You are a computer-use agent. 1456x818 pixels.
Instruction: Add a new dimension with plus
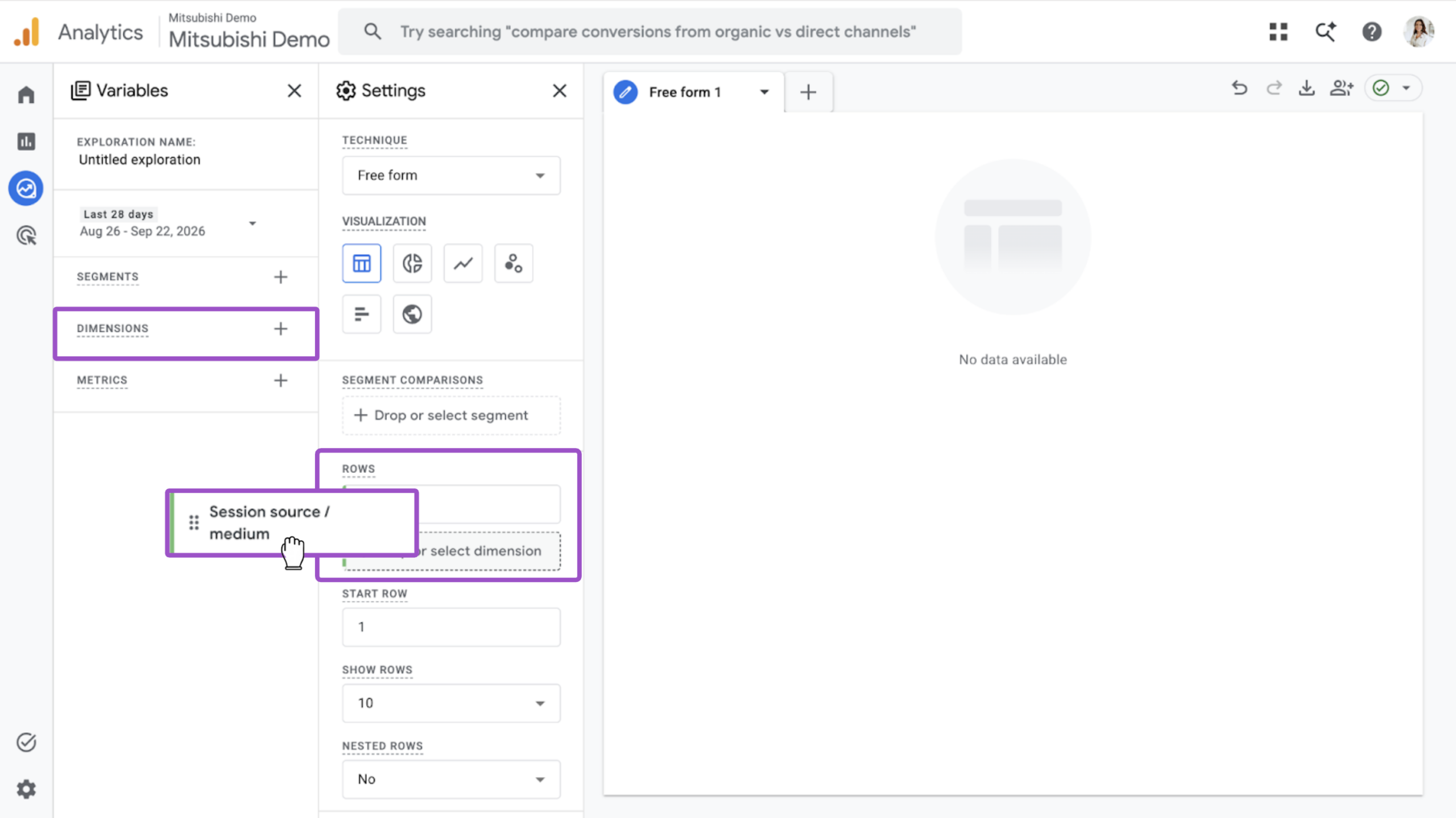pyautogui.click(x=280, y=329)
